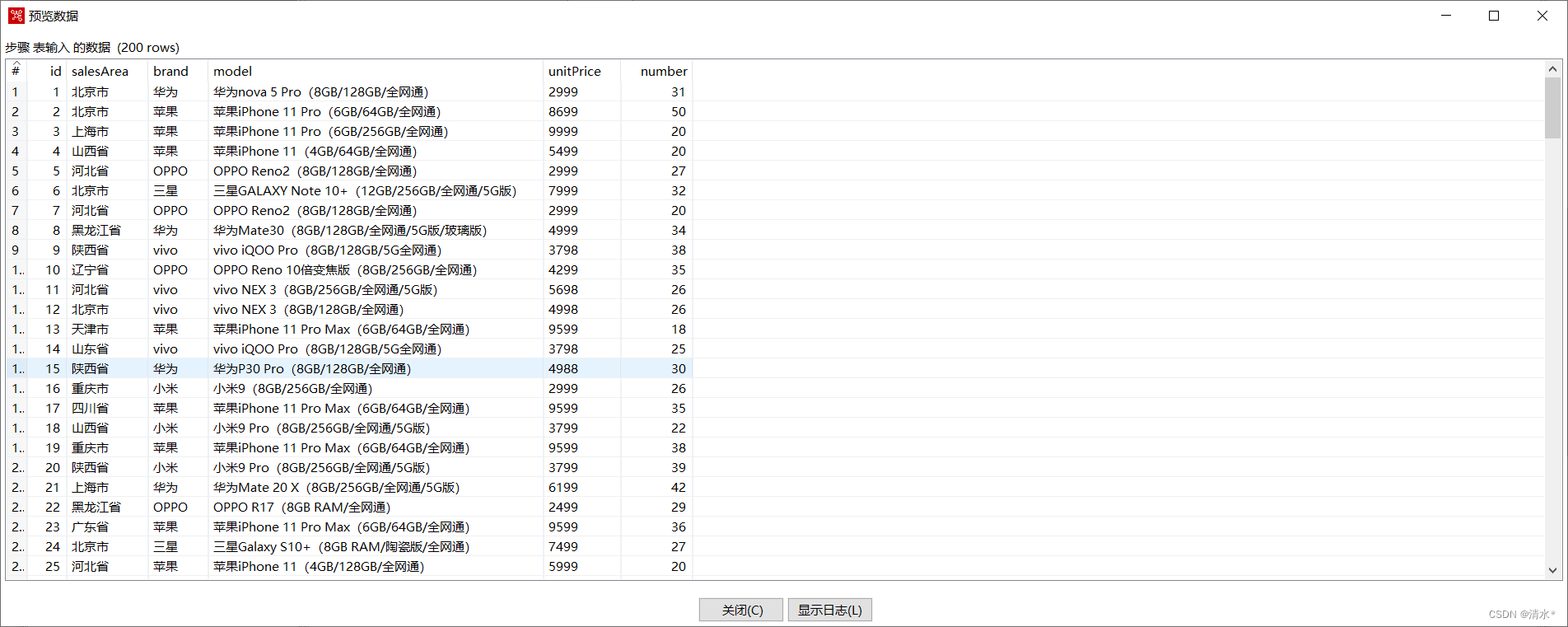Click salesArea cell 山东省

pos(90,349)
